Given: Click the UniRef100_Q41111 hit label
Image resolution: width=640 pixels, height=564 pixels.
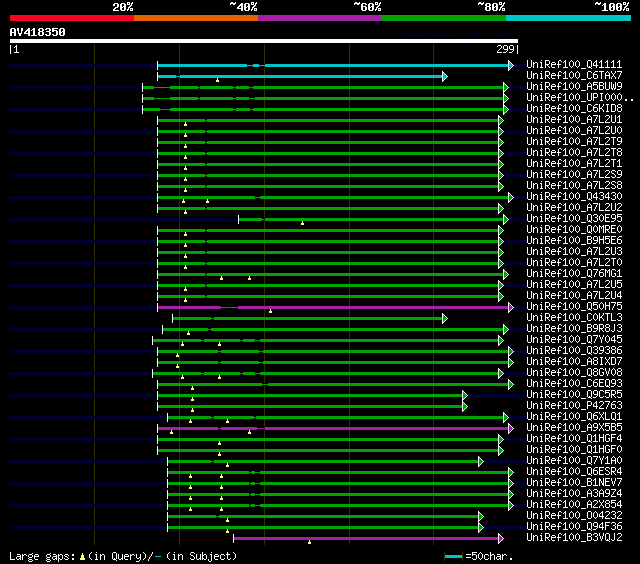Looking at the screenshot, I should 574,64.
